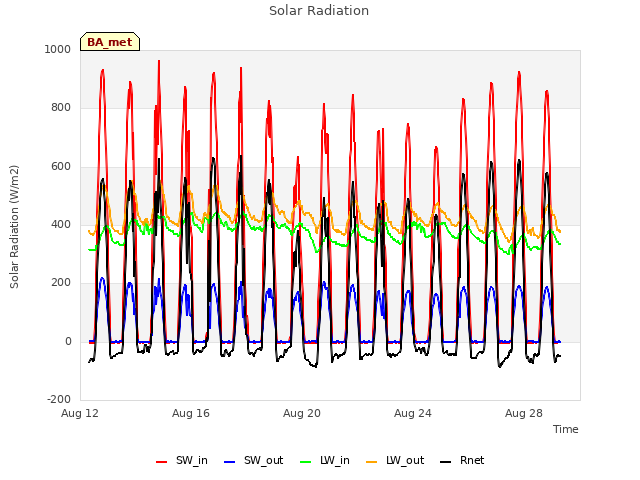Click the -200 y-axis tick label
Image resolution: width=640 pixels, height=480 pixels.
click(x=59, y=399)
